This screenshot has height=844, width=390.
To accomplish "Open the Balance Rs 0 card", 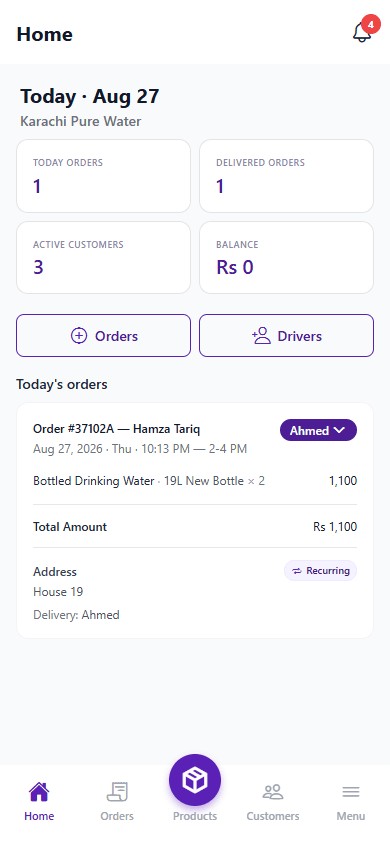I will tap(287, 258).
